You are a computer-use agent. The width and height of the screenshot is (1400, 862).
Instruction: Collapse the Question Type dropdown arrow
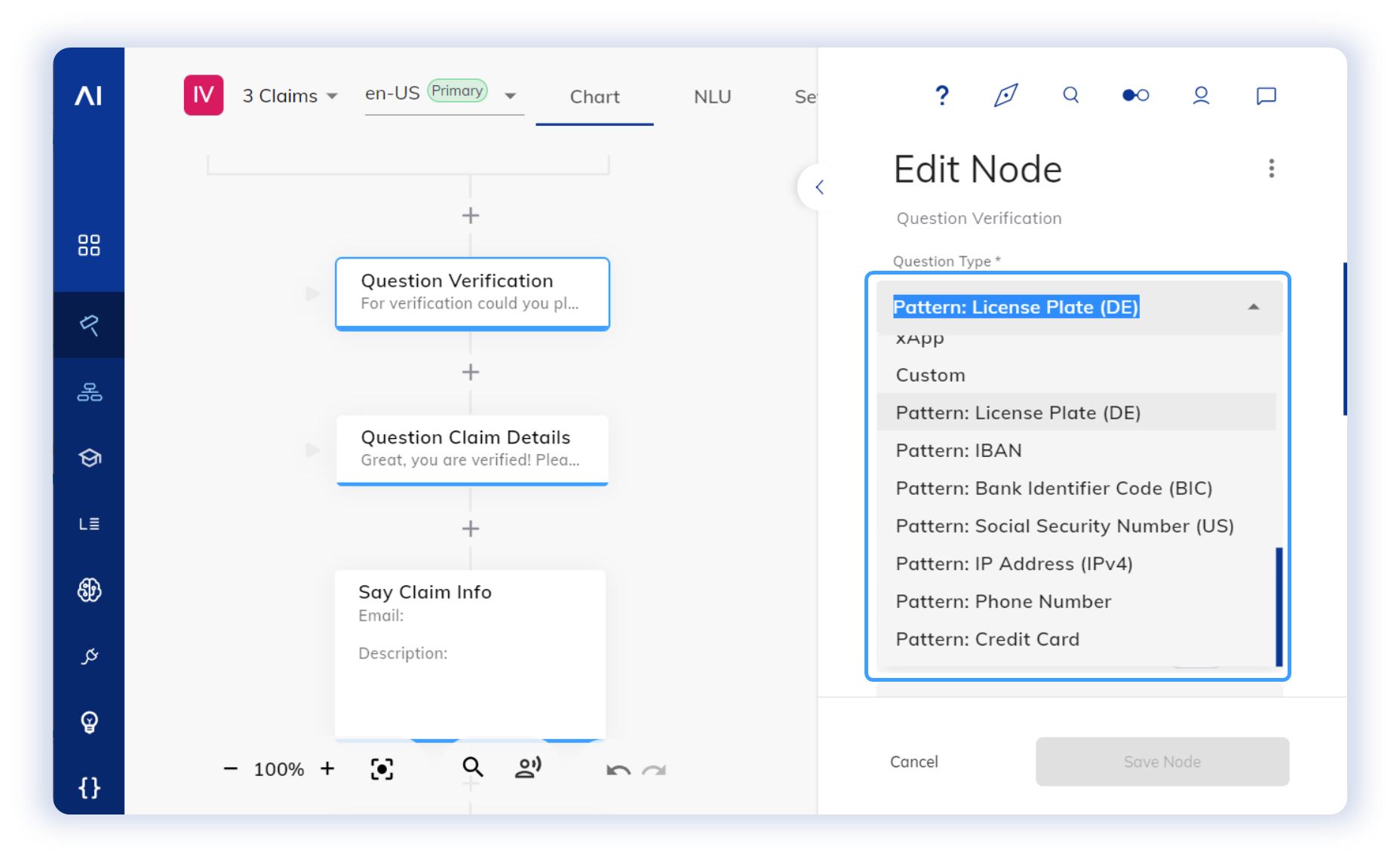point(1253,307)
